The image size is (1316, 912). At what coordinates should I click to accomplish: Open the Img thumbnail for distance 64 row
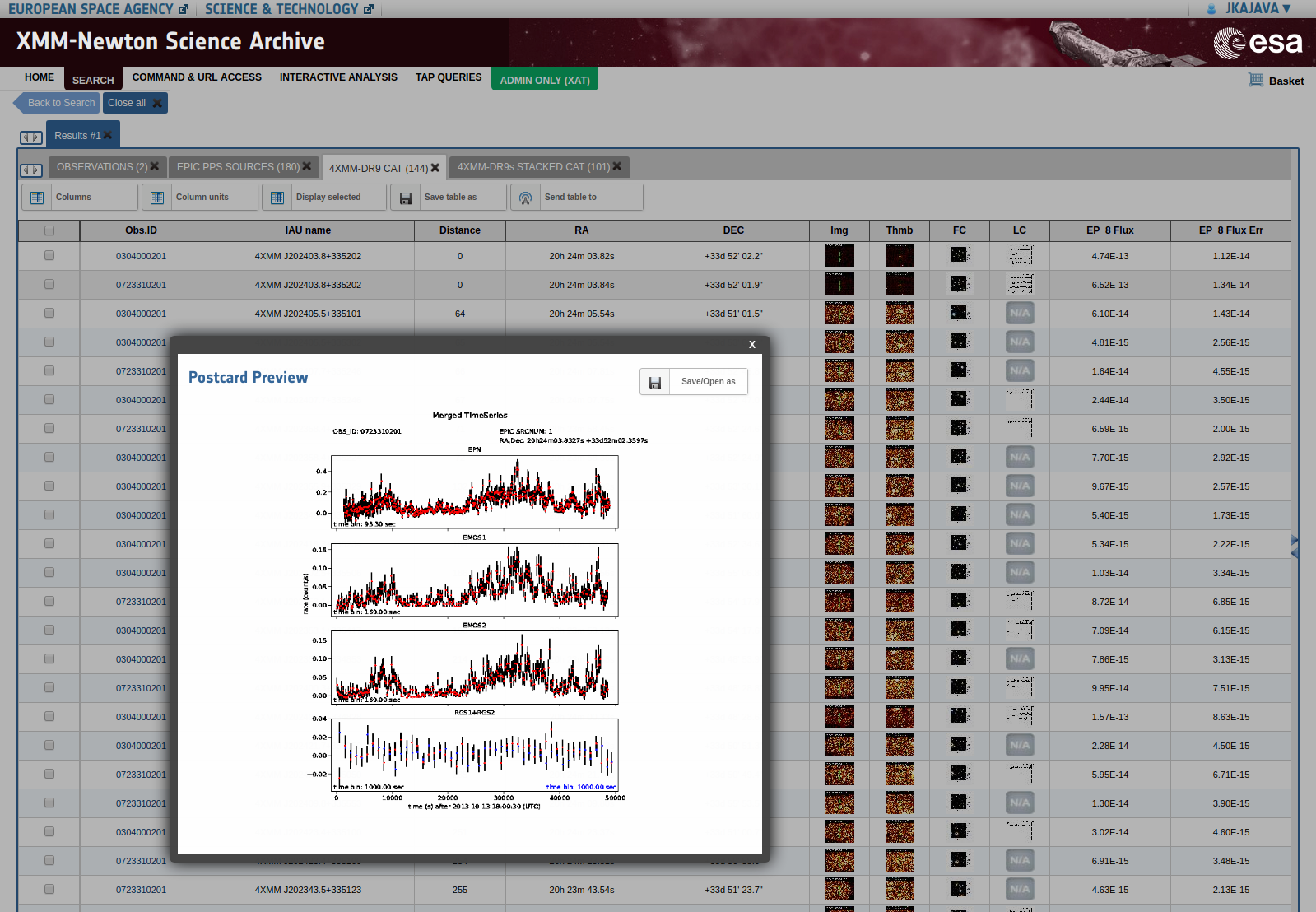(x=839, y=314)
